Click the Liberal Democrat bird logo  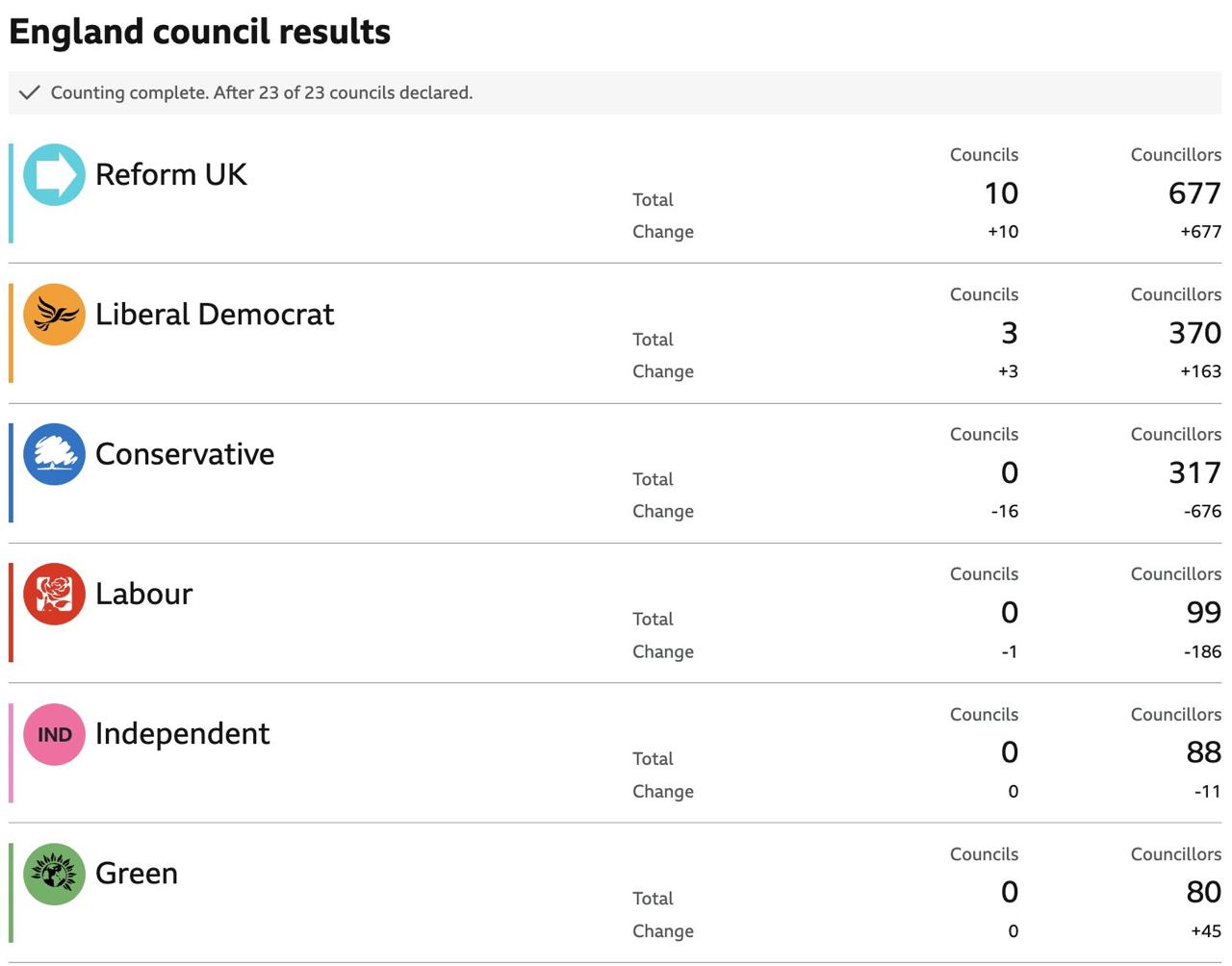point(54,315)
